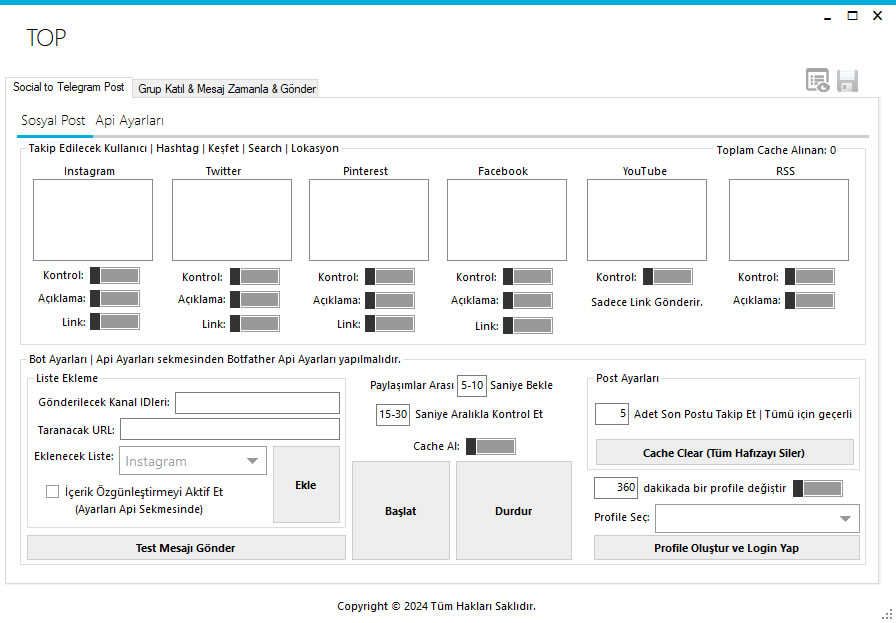896x623 pixels.
Task: Enable YouTube Kontrol switch
Action: click(x=667, y=277)
